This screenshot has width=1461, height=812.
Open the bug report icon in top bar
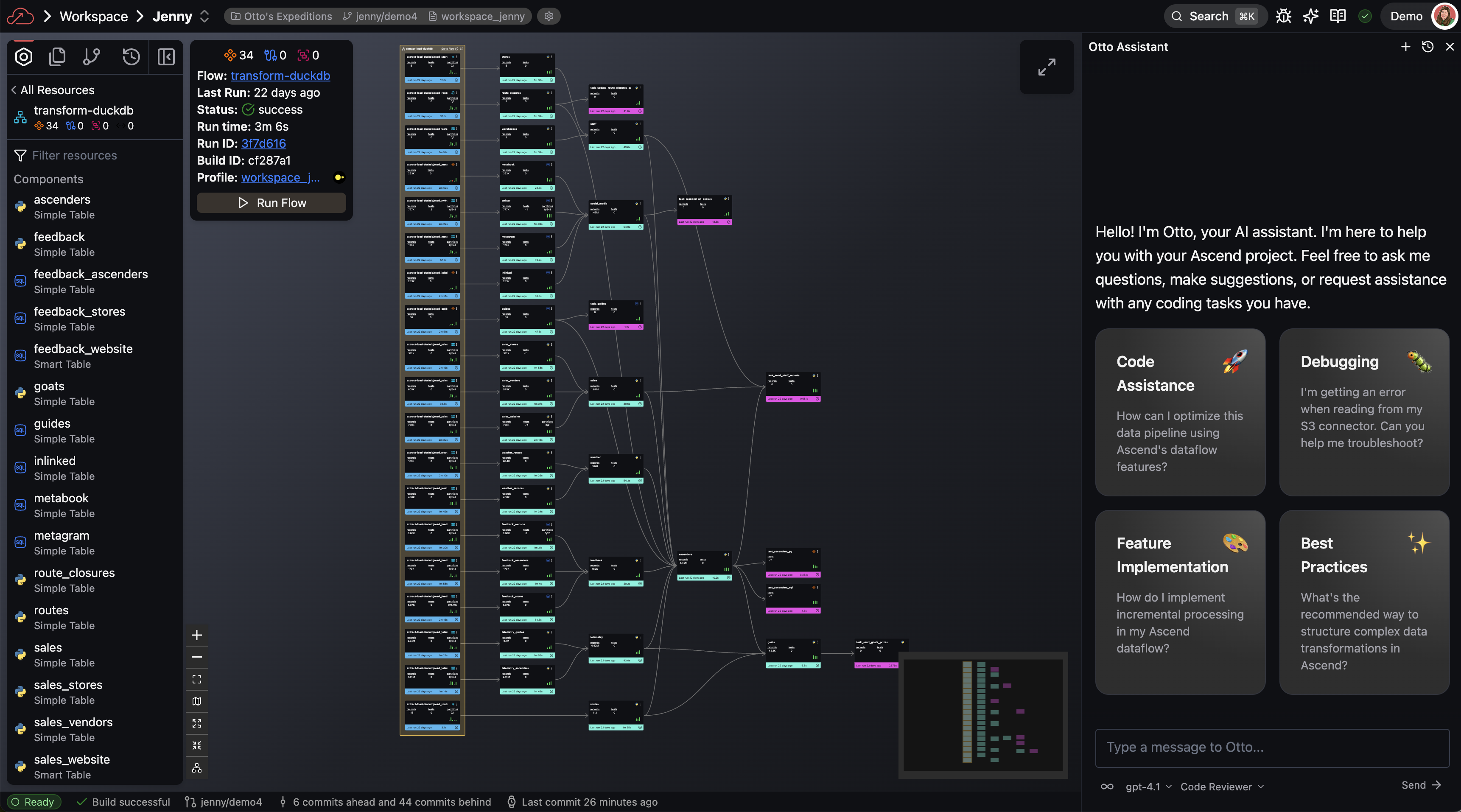tap(1284, 16)
